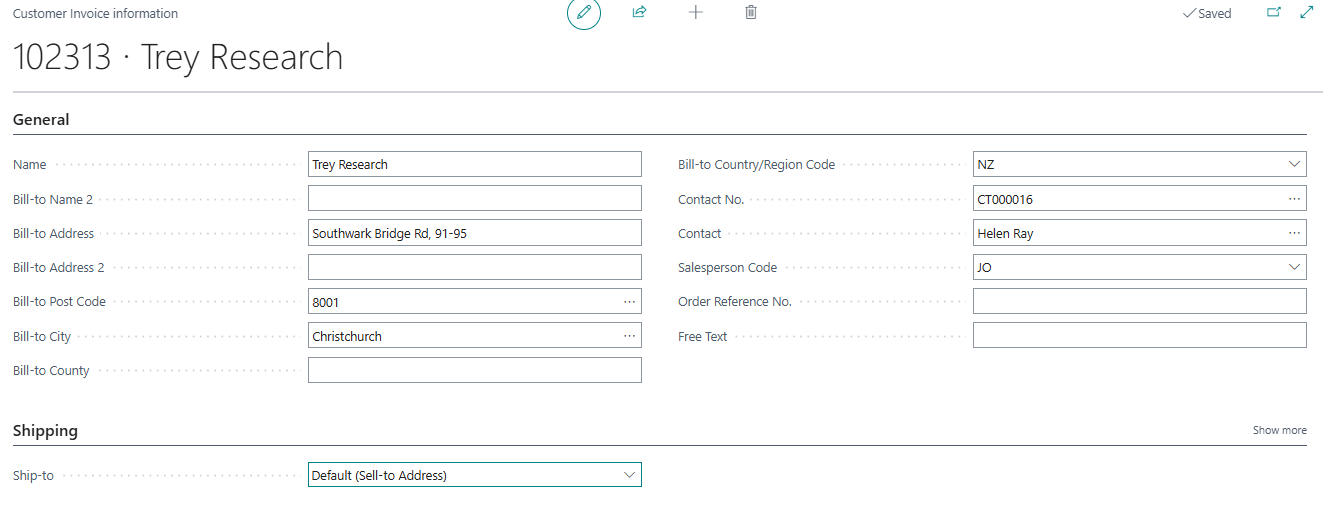
Task: Open page in new window icon
Action: (1274, 13)
